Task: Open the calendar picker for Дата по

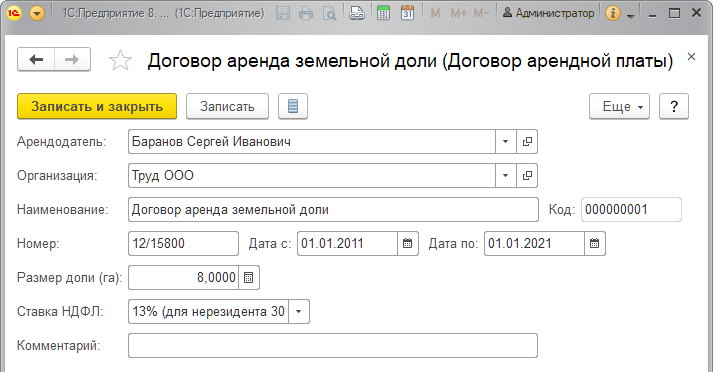Action: point(595,243)
